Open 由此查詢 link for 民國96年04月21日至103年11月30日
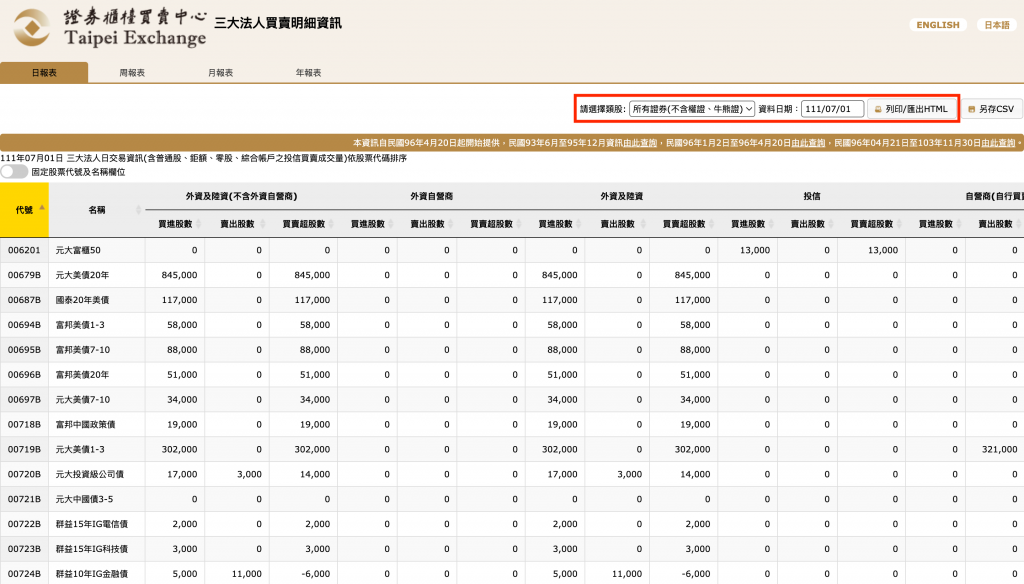1024x584 pixels. click(999, 142)
